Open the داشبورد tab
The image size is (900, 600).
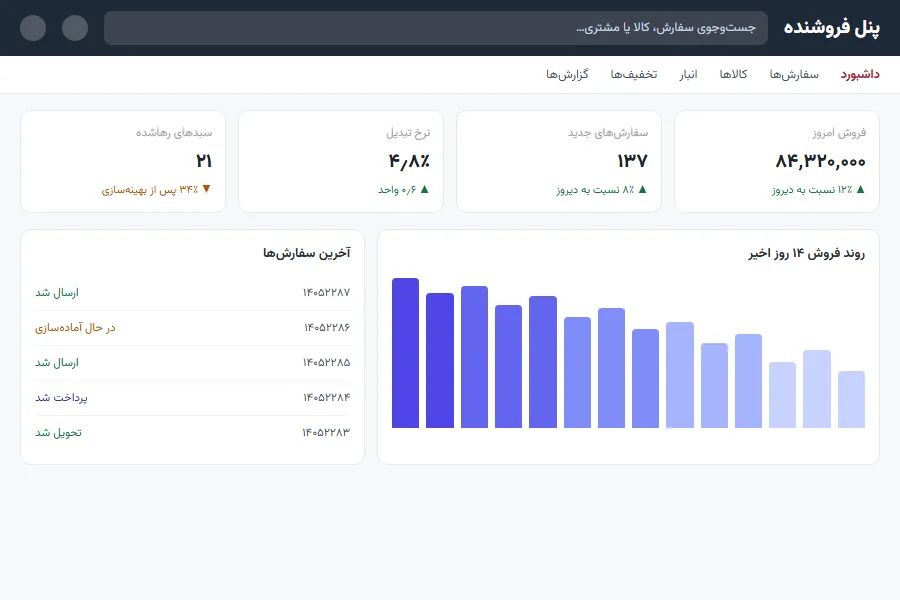click(x=860, y=74)
